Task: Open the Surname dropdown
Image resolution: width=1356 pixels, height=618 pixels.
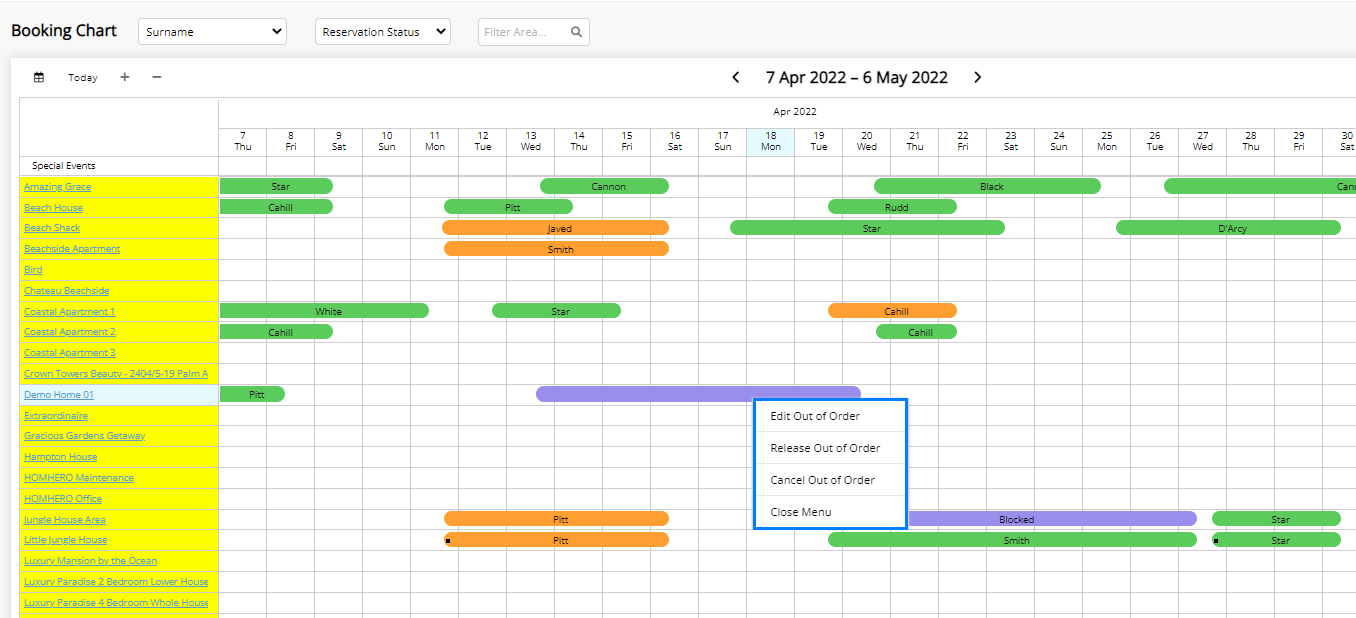Action: (x=212, y=32)
